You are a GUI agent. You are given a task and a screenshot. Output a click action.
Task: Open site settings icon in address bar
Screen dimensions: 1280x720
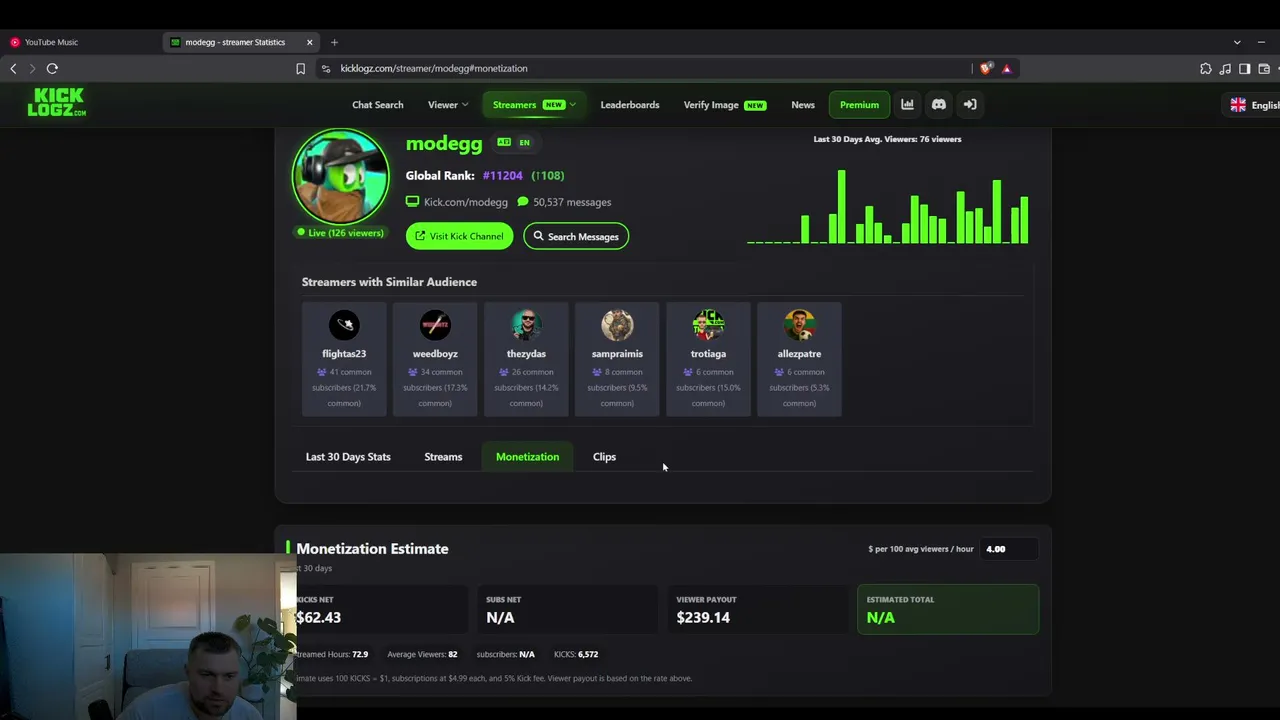point(325,68)
